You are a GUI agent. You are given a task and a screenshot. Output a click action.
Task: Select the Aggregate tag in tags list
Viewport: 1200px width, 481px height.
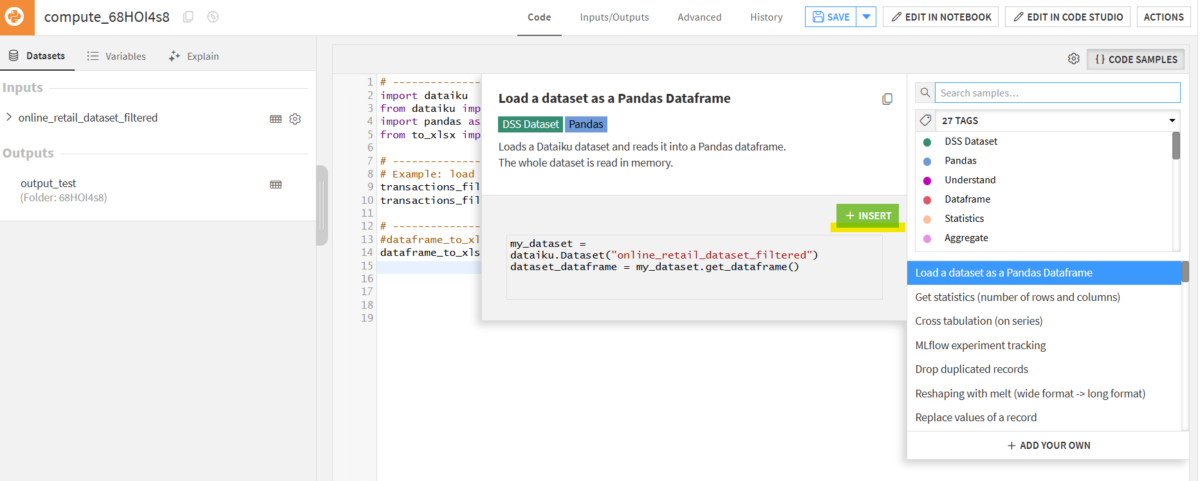tap(966, 238)
